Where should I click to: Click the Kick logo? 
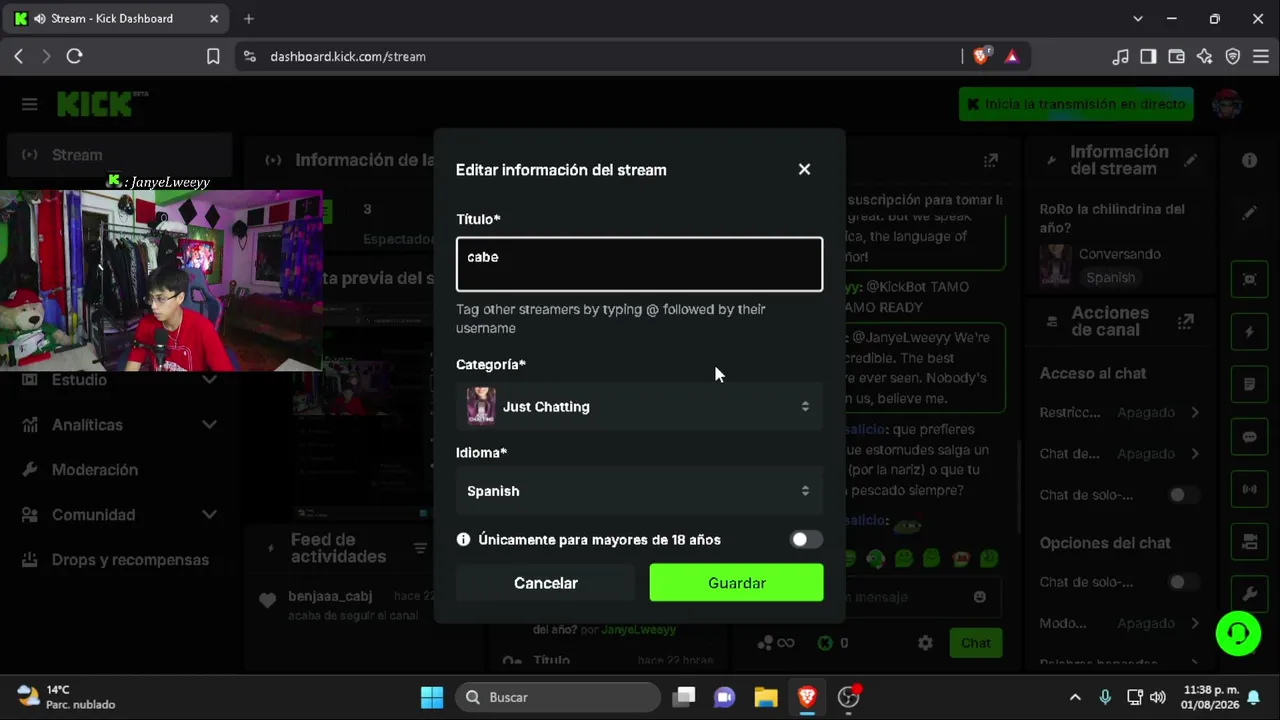pos(102,104)
